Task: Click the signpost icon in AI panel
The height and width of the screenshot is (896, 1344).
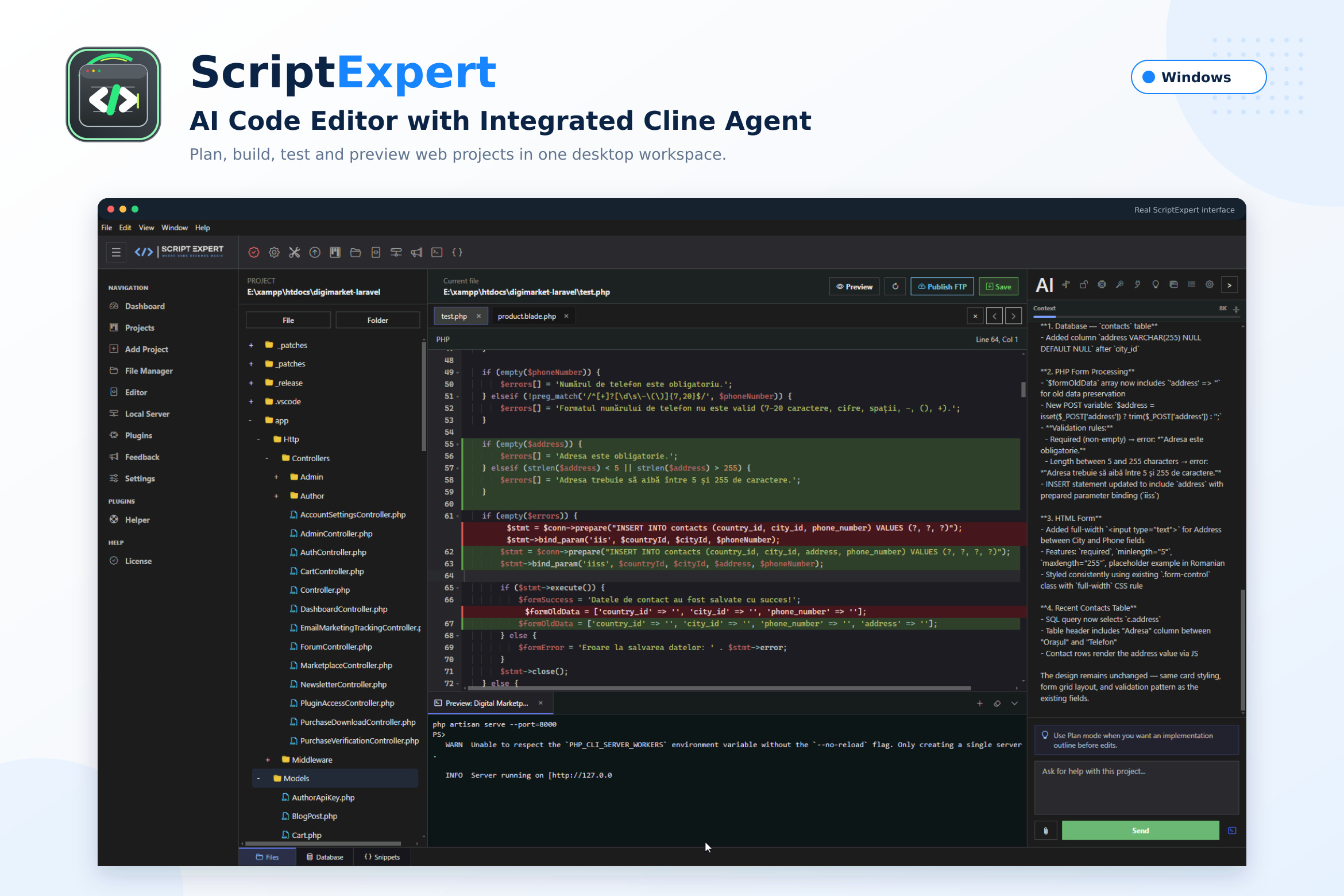Action: (1065, 284)
